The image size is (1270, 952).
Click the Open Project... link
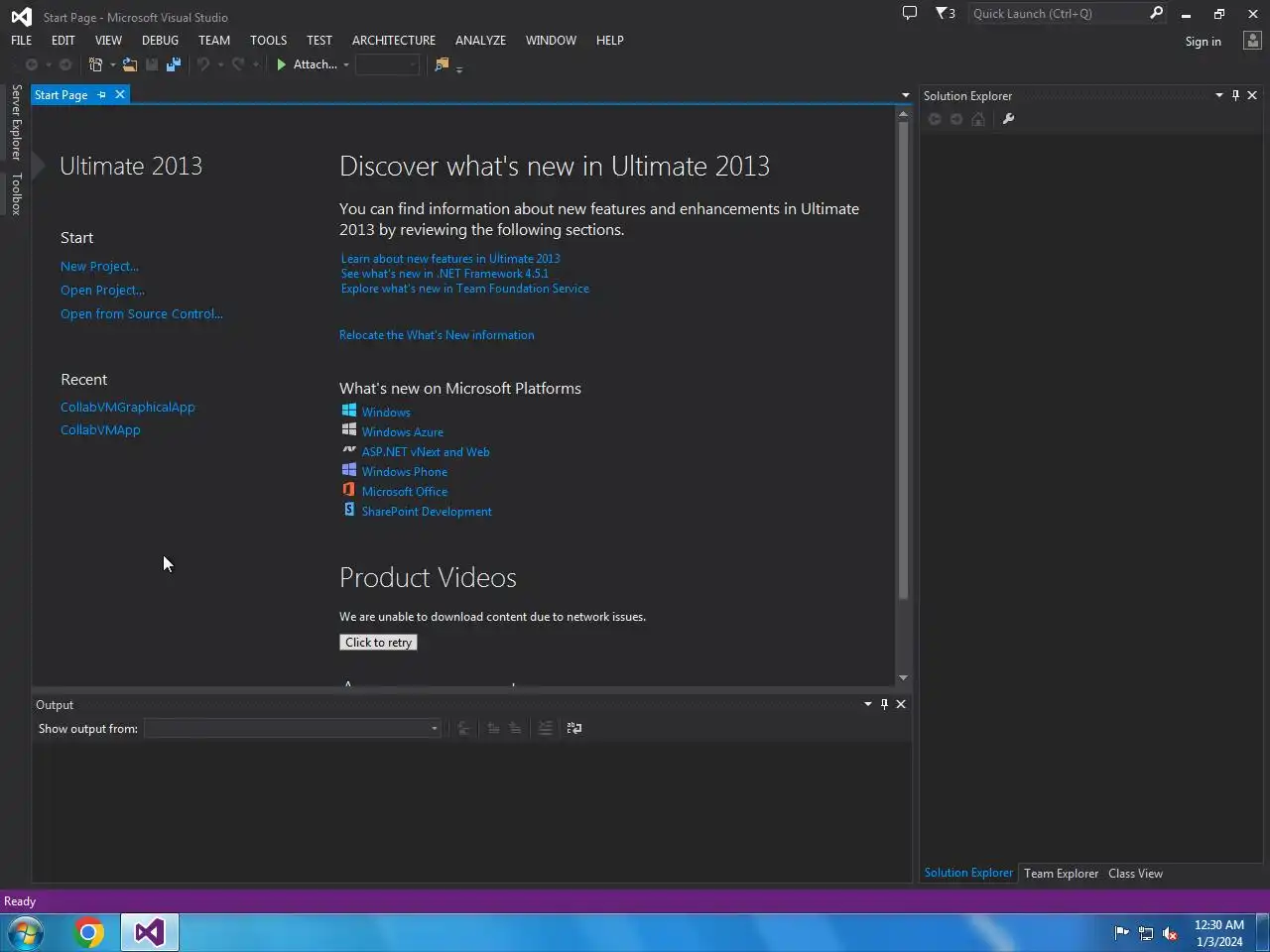tap(102, 290)
